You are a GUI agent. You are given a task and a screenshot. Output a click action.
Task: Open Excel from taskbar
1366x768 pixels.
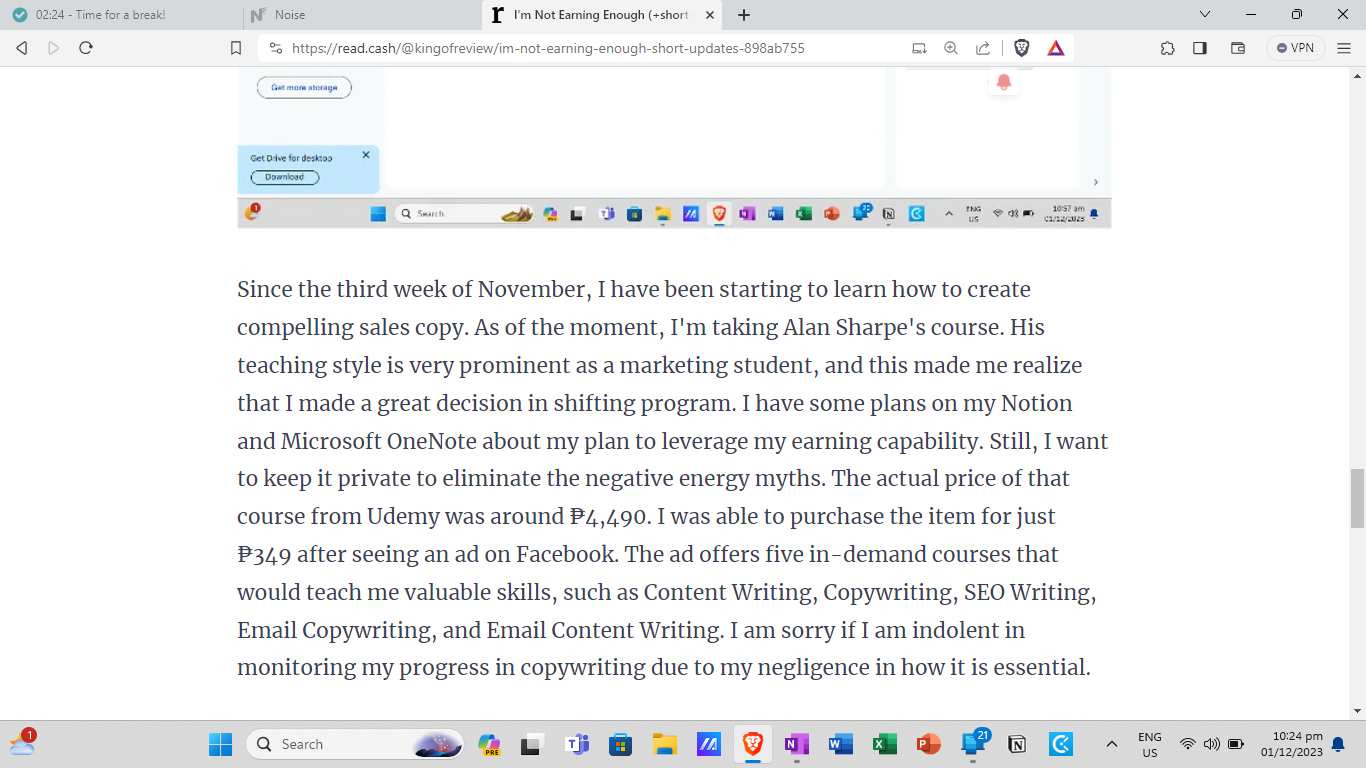[x=885, y=744]
